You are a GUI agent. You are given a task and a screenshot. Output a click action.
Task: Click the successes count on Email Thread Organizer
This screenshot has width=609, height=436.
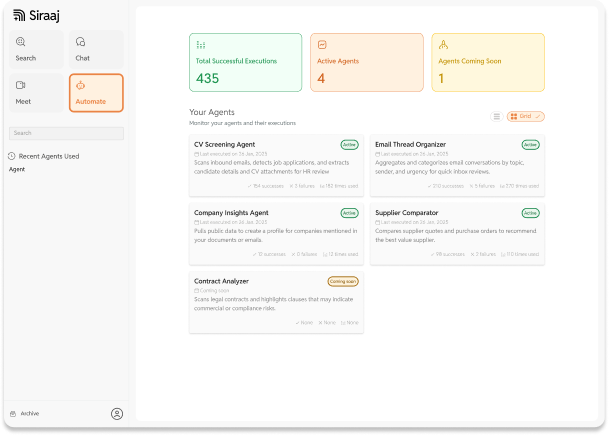click(446, 186)
